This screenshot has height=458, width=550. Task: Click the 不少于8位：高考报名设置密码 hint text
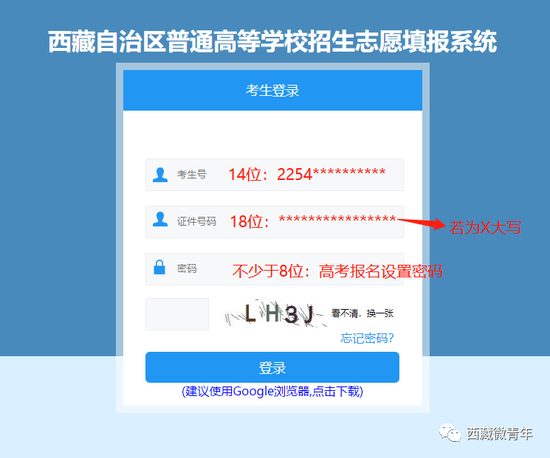click(337, 271)
